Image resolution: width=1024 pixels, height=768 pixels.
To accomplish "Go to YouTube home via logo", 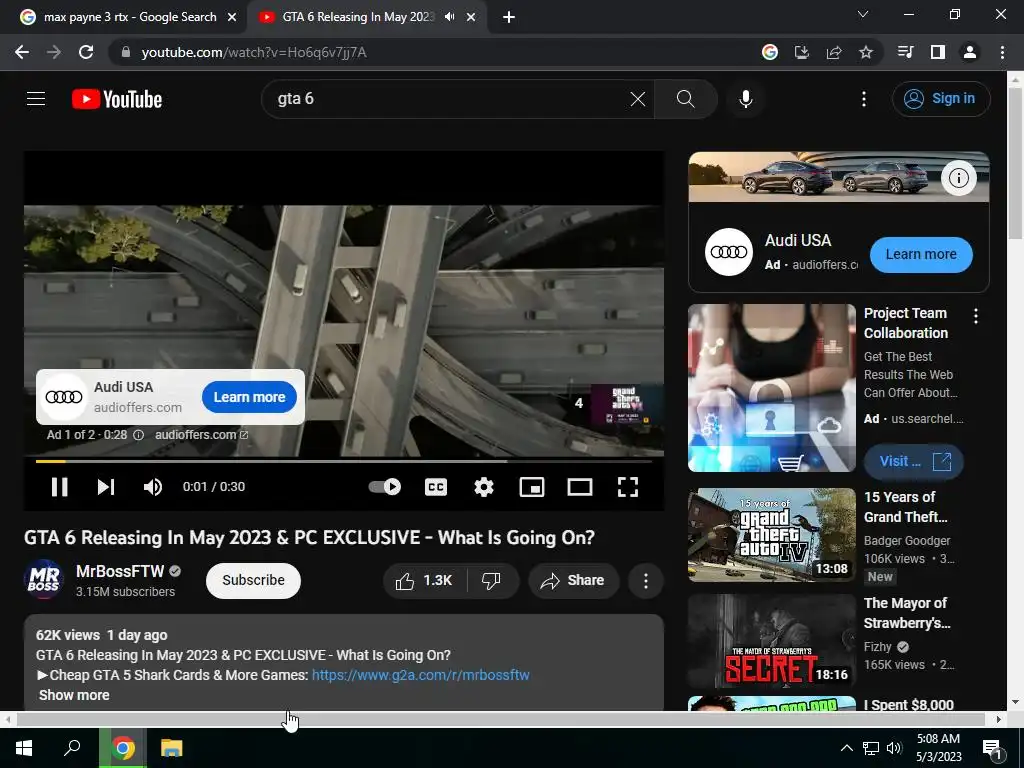I will click(x=117, y=99).
